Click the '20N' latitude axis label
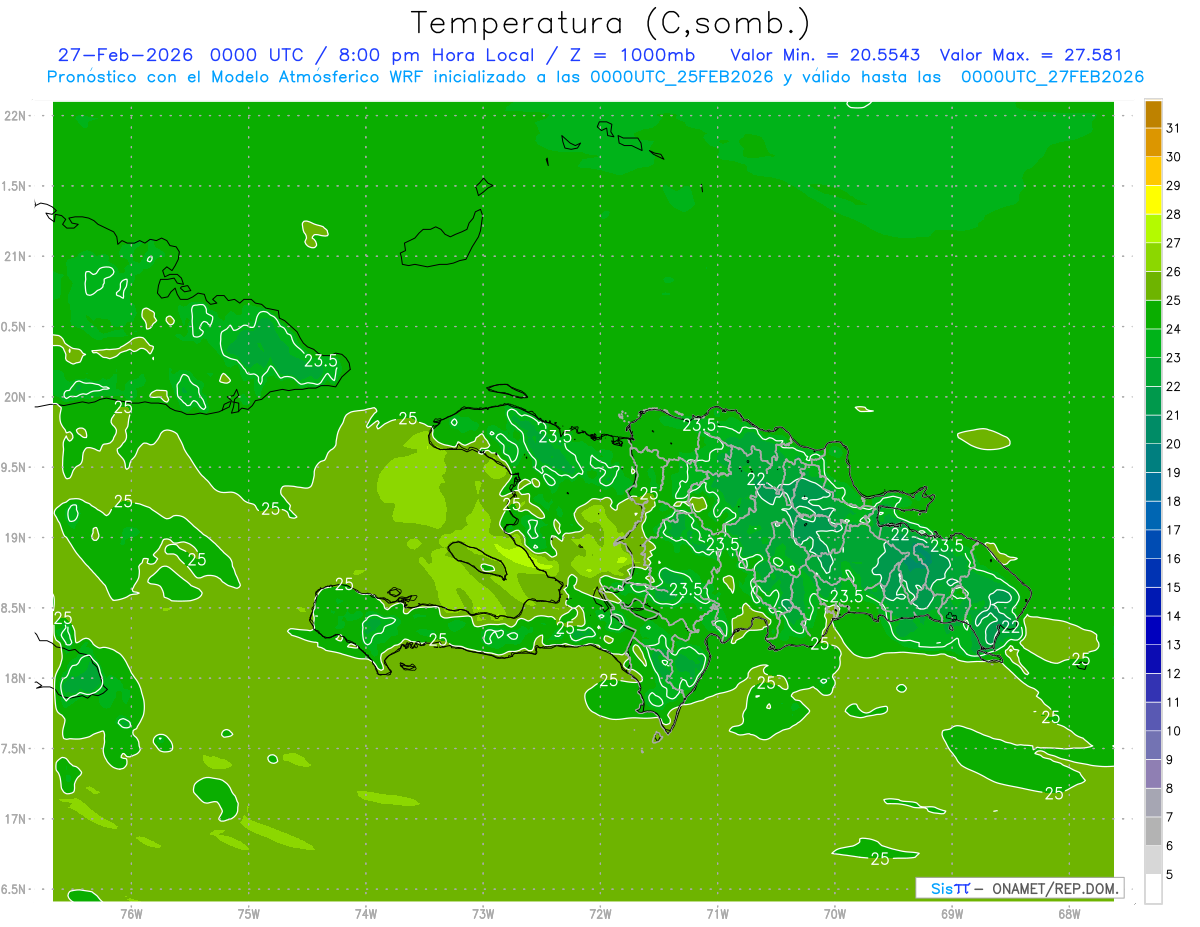 click(x=16, y=397)
